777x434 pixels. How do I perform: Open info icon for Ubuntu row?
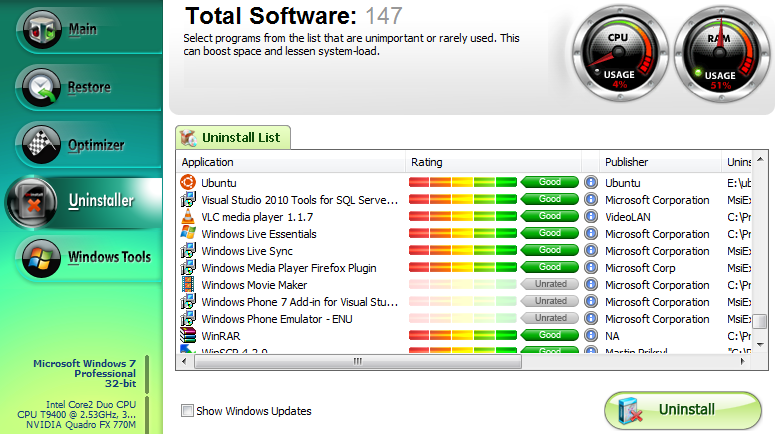pyautogui.click(x=591, y=182)
